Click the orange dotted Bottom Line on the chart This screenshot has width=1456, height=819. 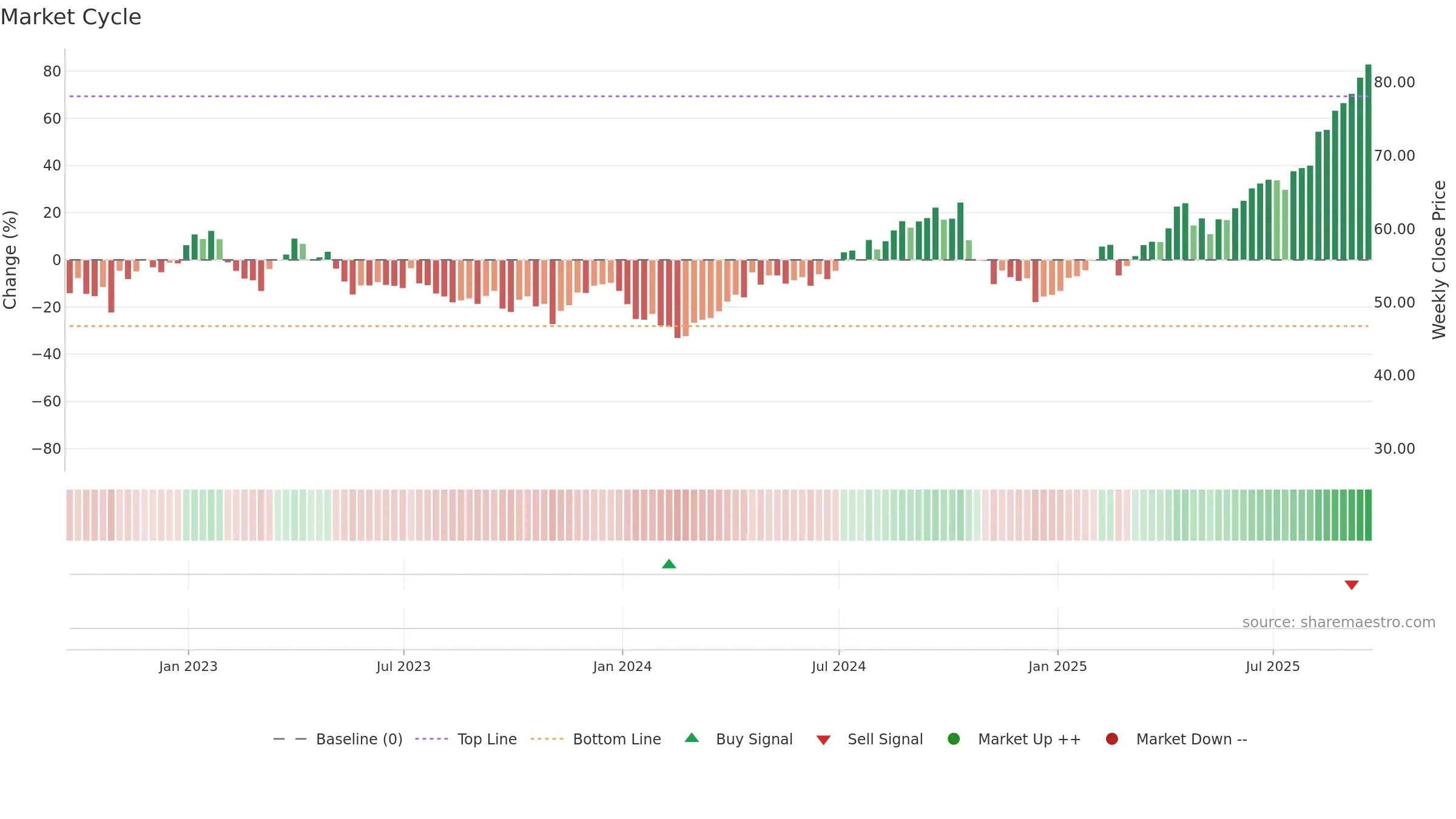719,326
